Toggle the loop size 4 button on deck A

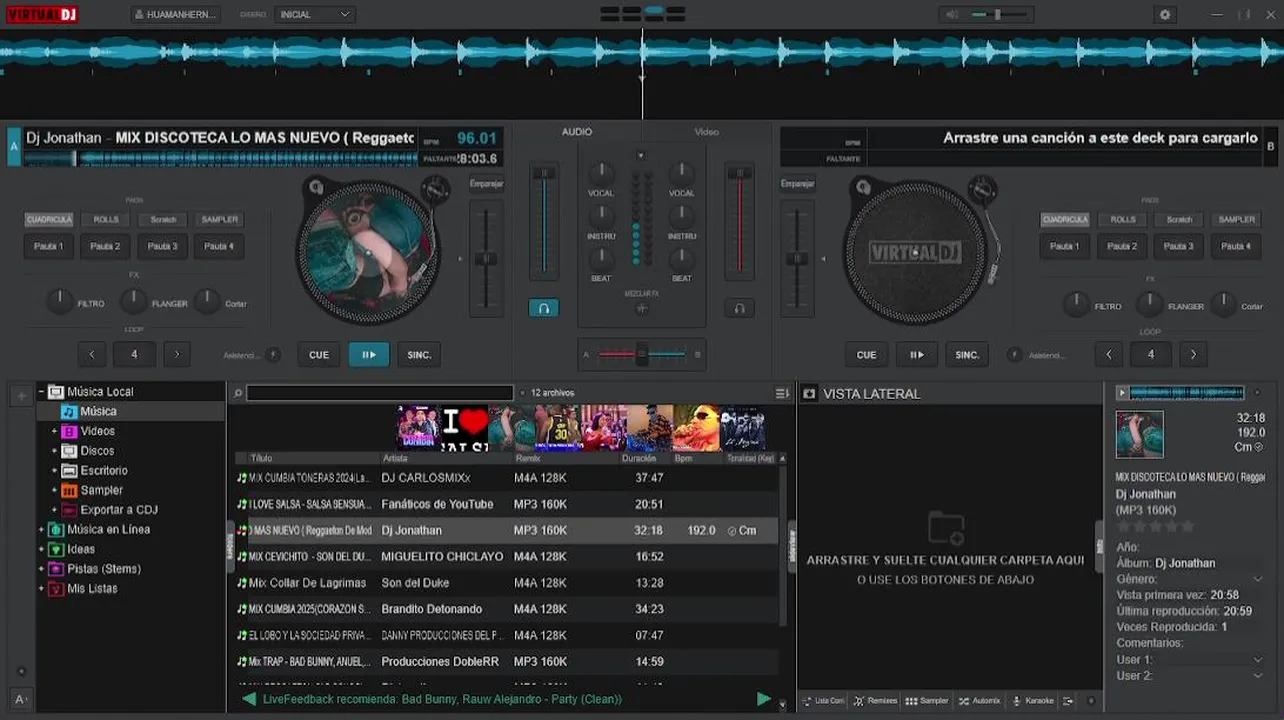[134, 354]
